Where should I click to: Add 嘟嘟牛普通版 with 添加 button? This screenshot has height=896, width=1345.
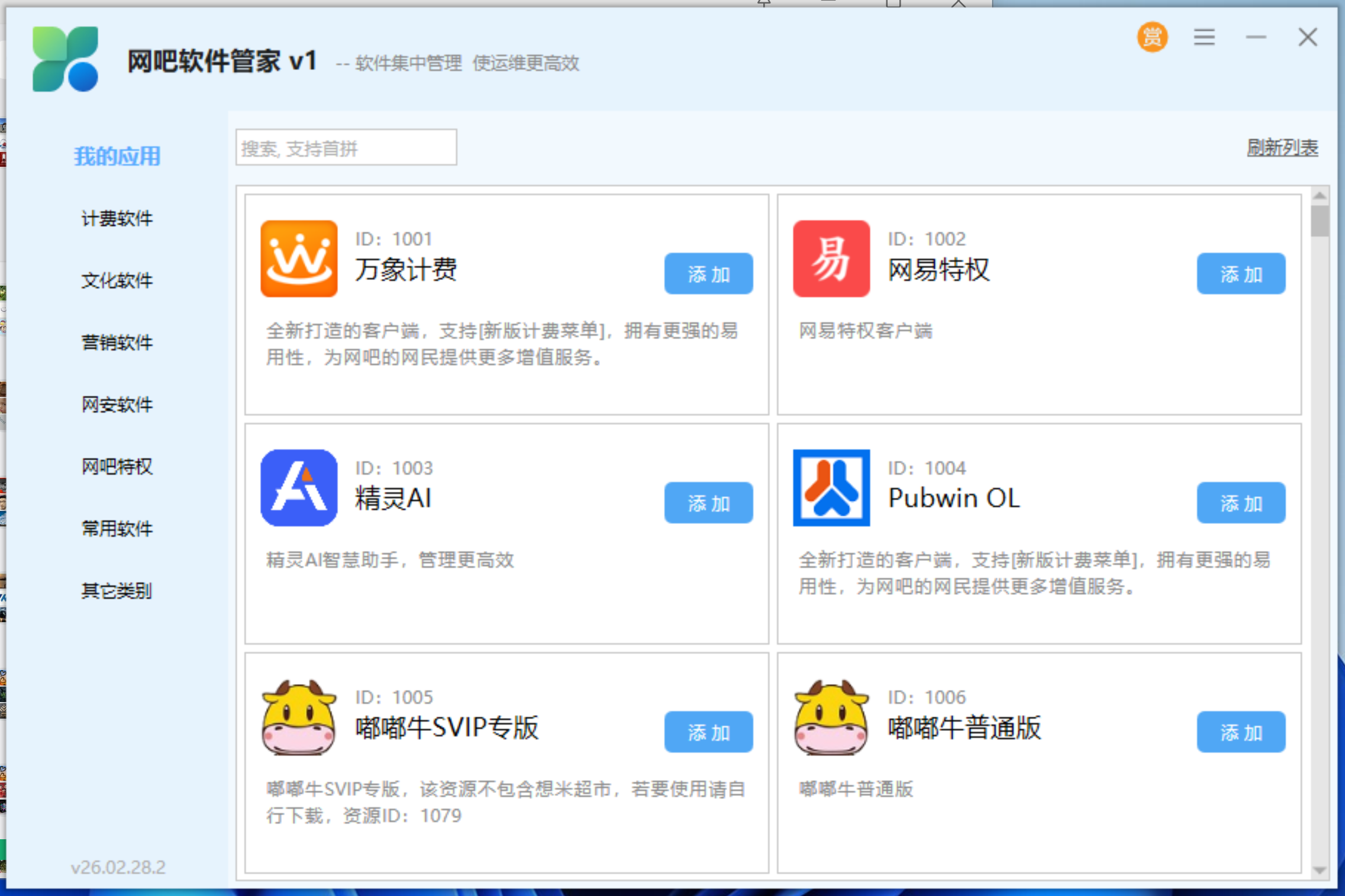pos(1241,732)
